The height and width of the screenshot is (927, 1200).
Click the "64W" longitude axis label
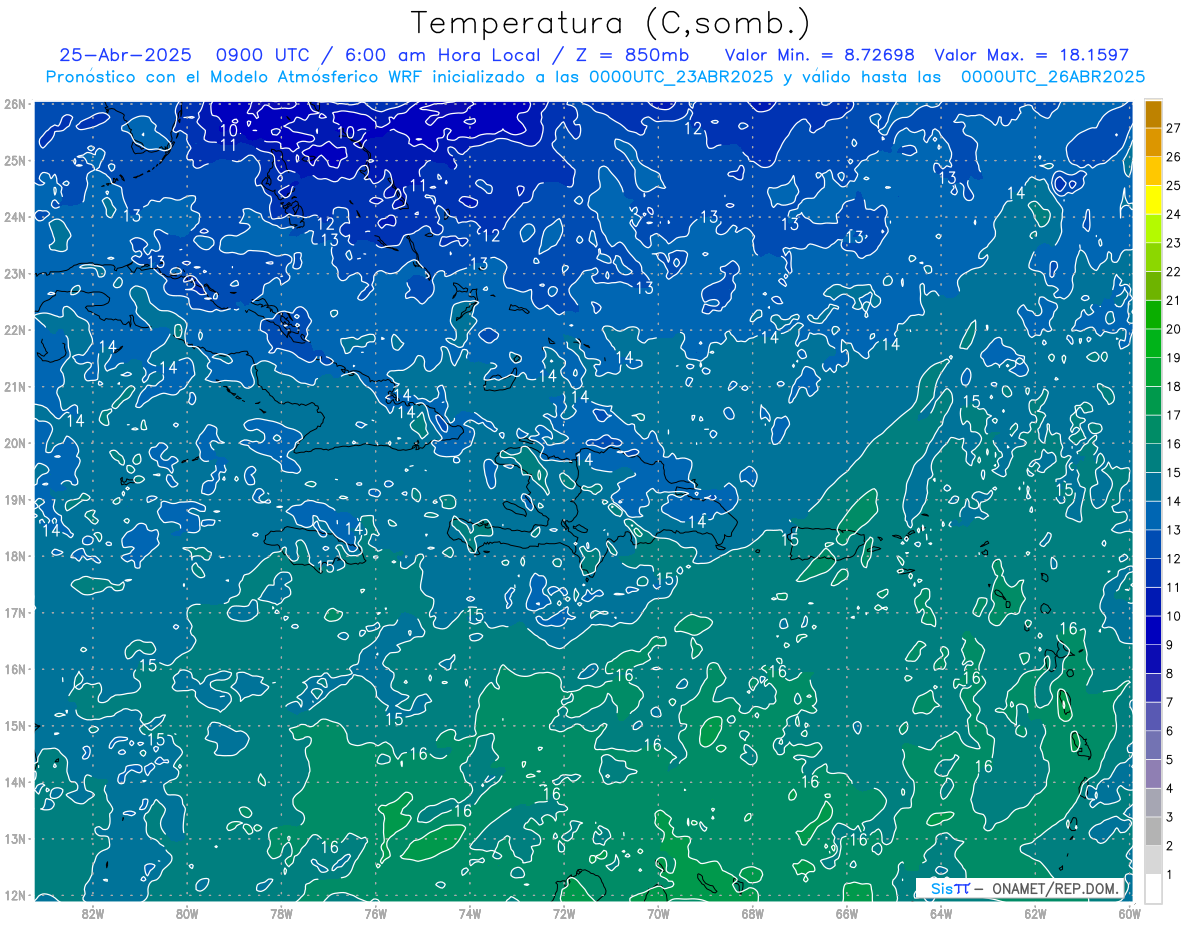[x=940, y=912]
